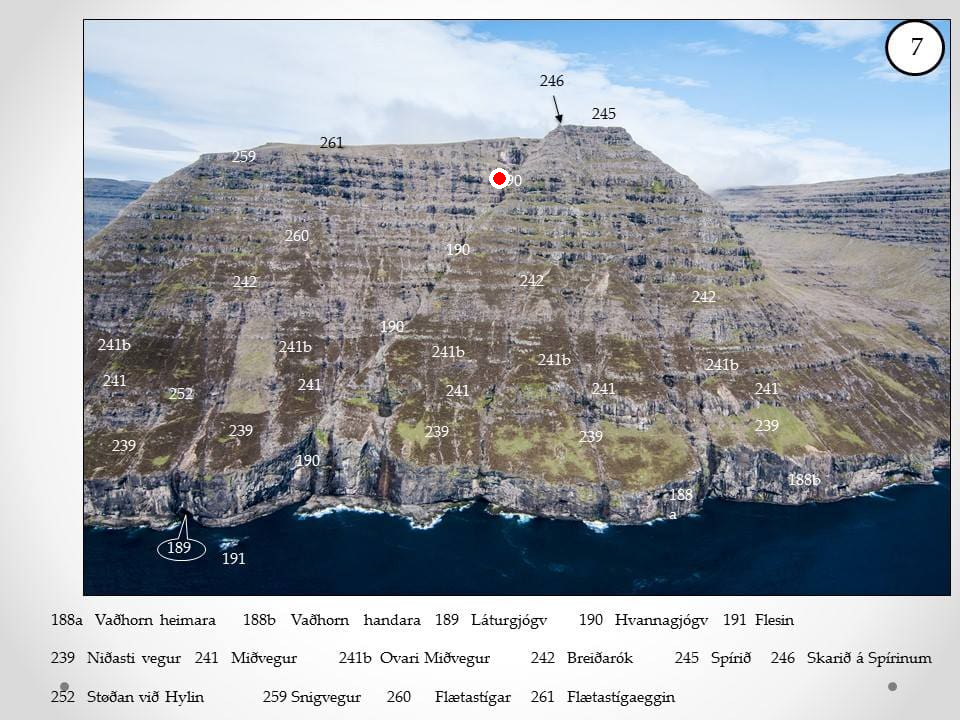Click the 261 label on the ridge top
This screenshot has width=960, height=720.
[331, 143]
